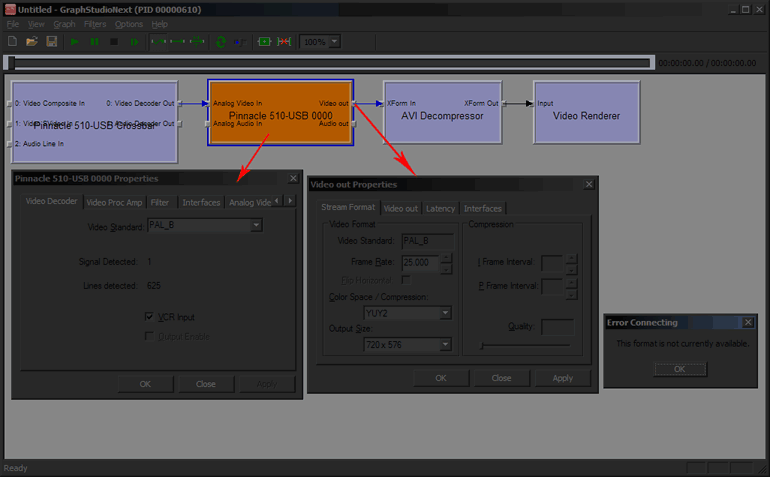Click the Frame Rate field showing 25.000
The width and height of the screenshot is (770, 477).
pos(420,262)
